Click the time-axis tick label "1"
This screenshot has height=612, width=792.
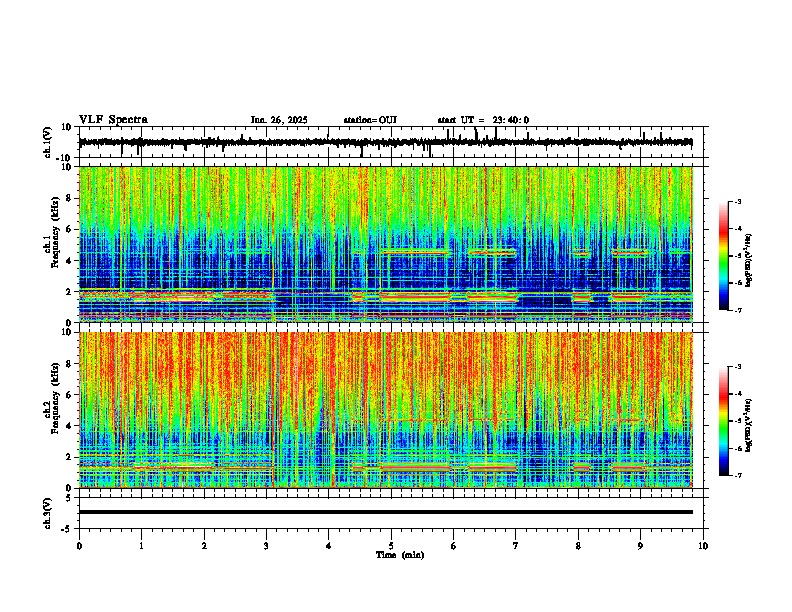point(141,546)
